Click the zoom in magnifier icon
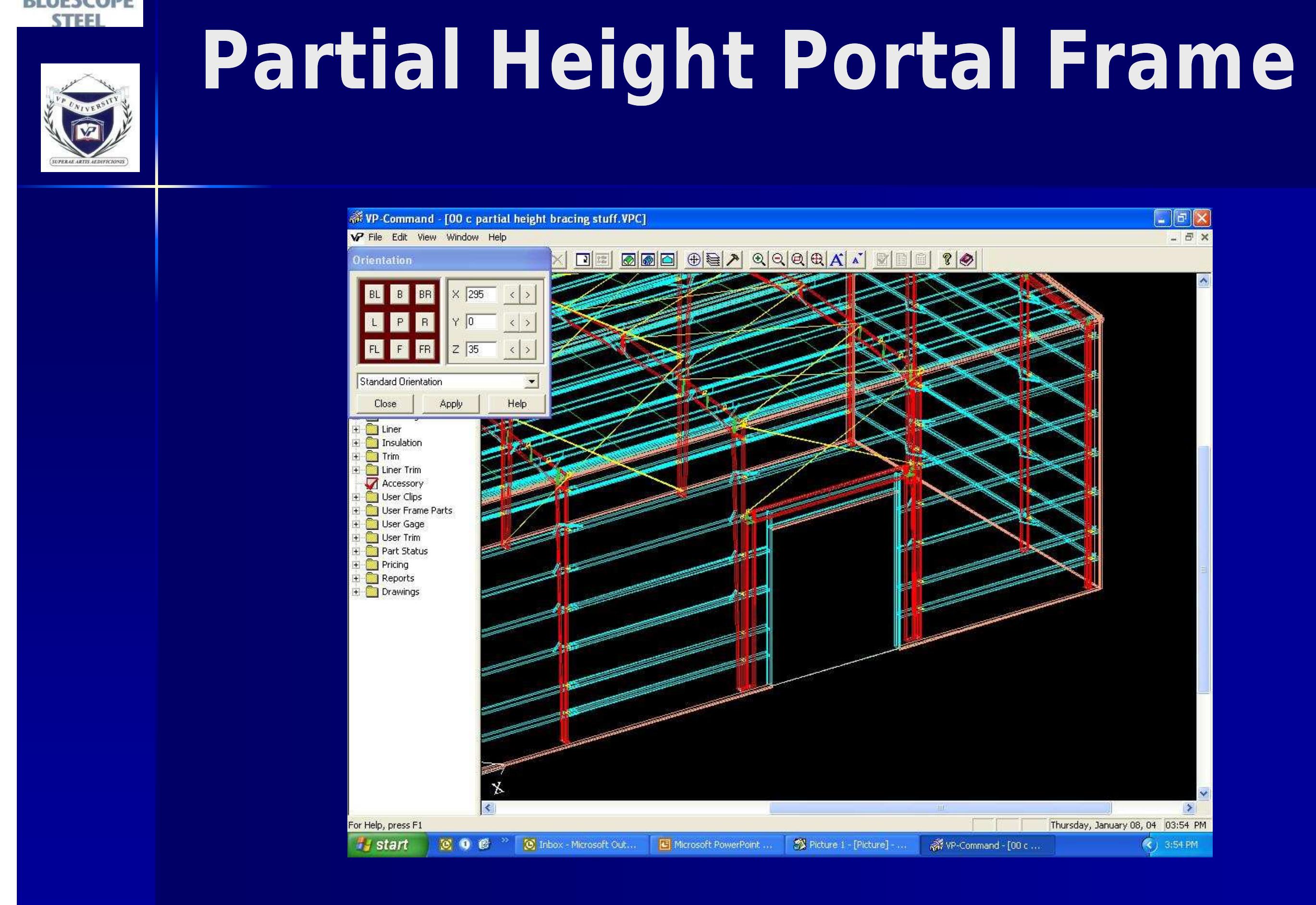Screen dimensions: 1316x905 coord(758,260)
